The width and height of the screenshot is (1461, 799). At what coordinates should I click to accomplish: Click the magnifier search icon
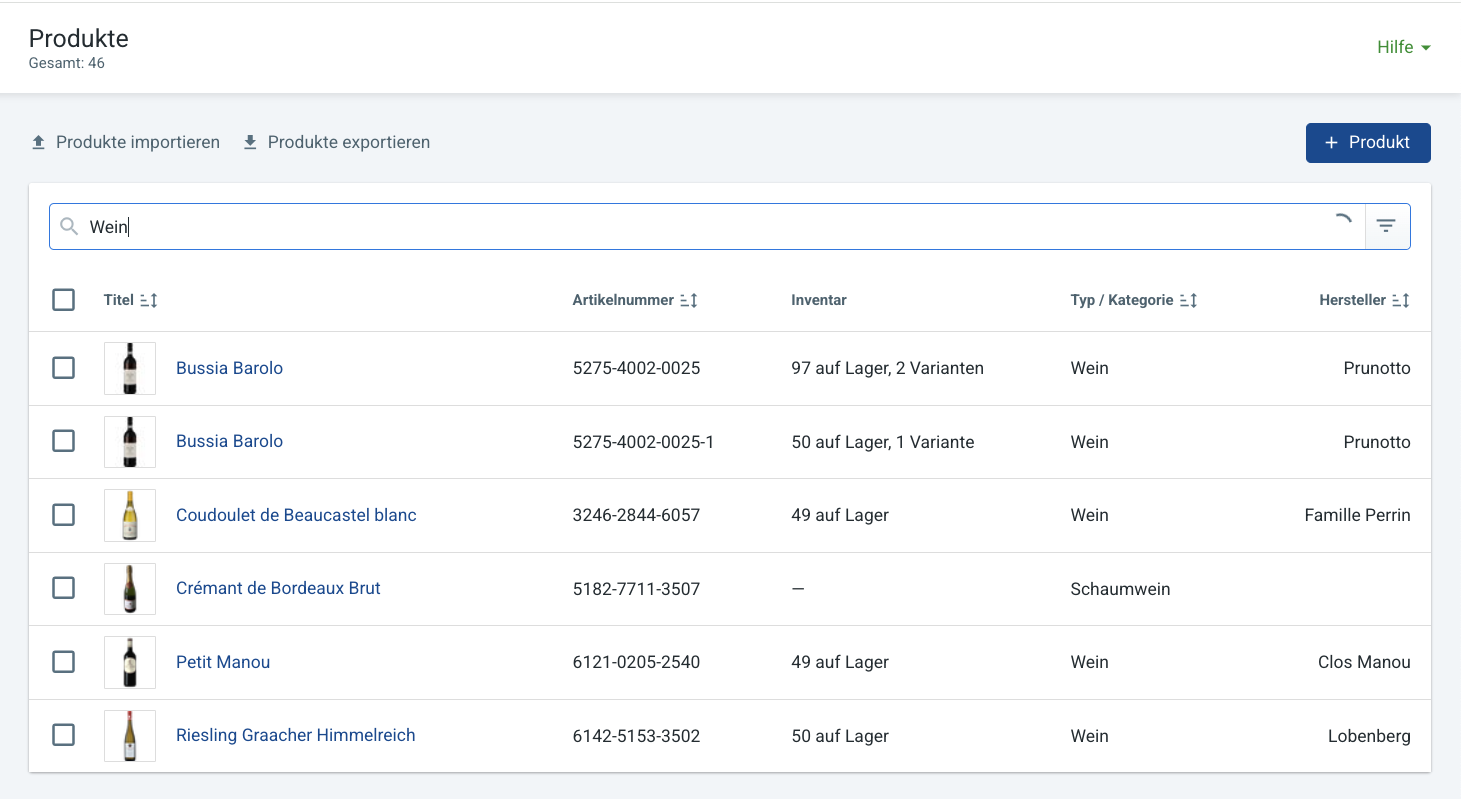pos(69,227)
